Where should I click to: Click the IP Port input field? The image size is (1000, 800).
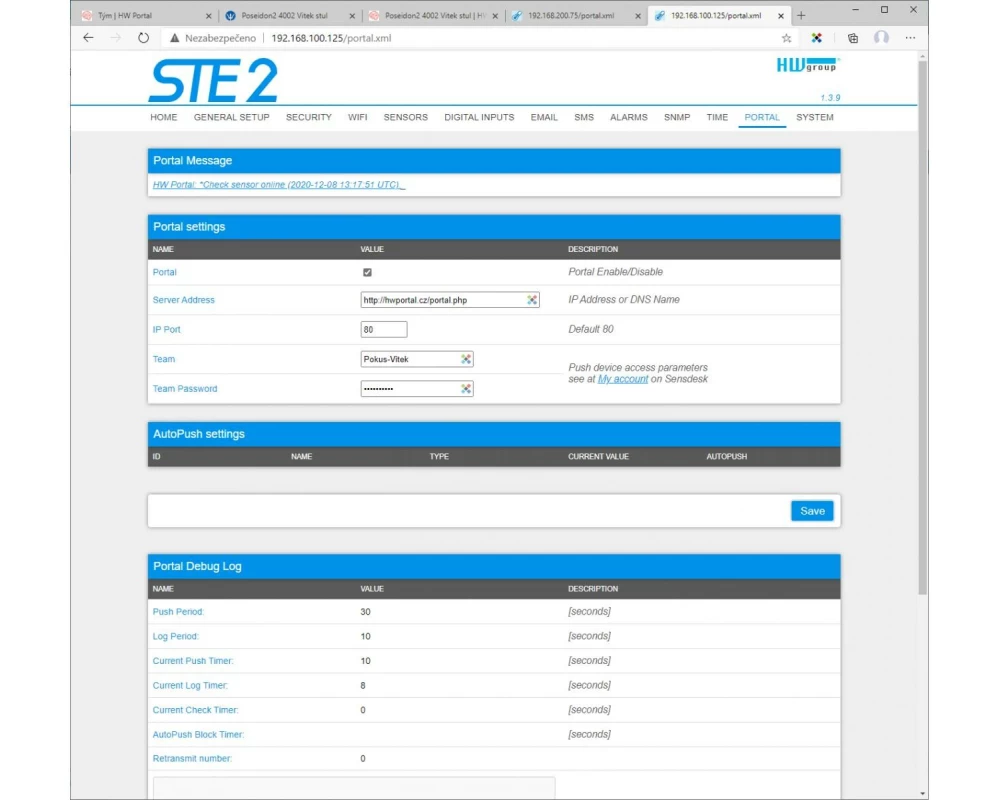384,329
